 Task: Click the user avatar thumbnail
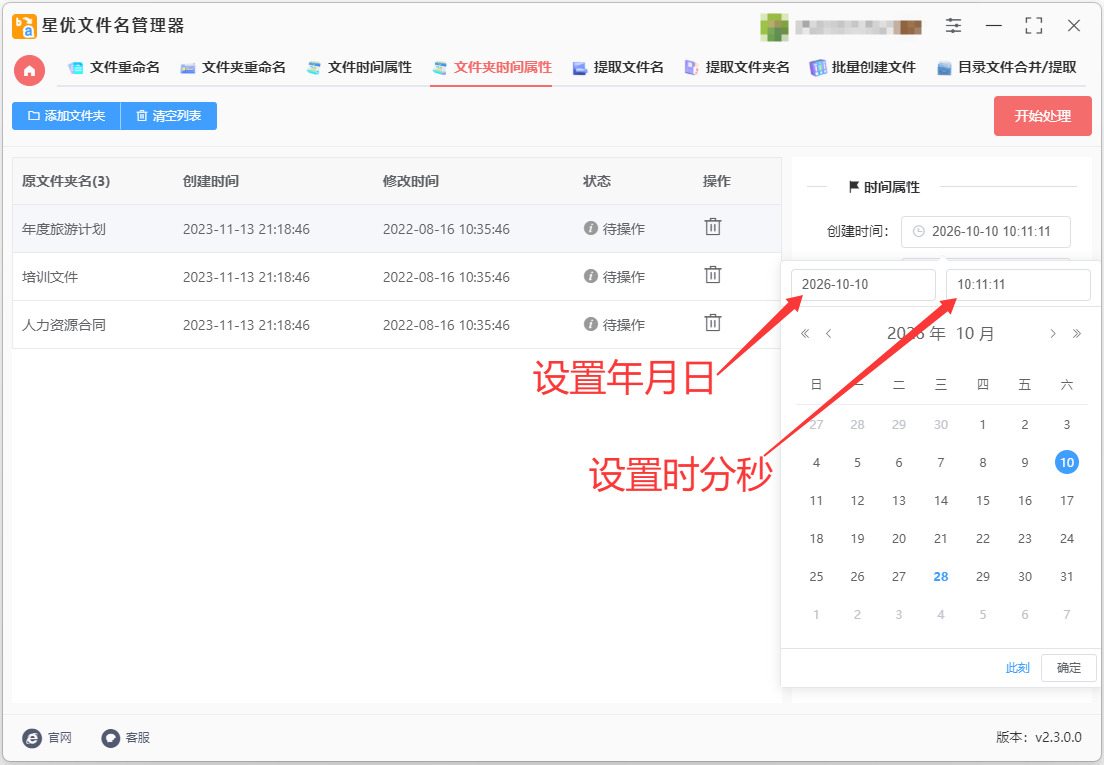774,27
